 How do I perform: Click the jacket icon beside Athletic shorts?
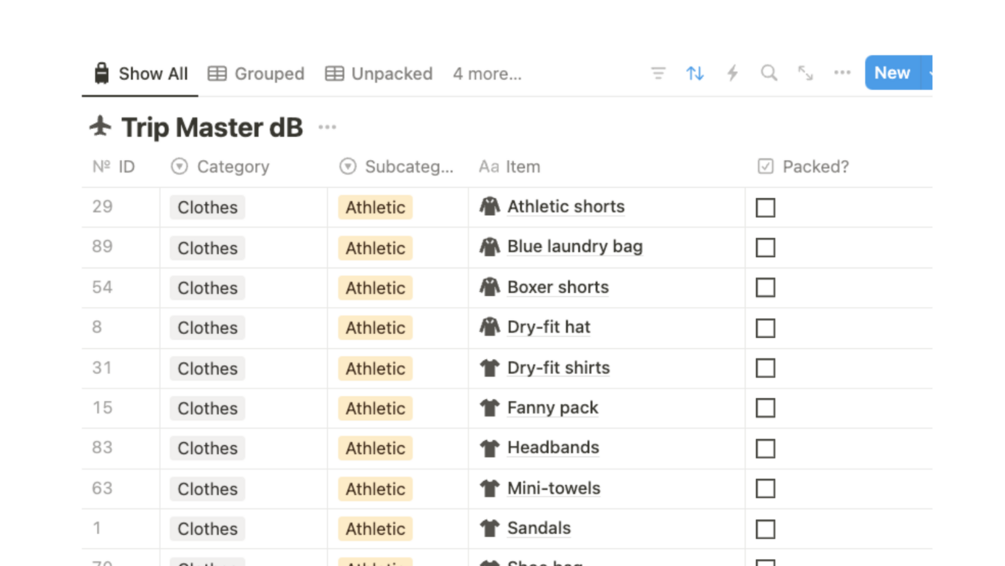coord(489,207)
